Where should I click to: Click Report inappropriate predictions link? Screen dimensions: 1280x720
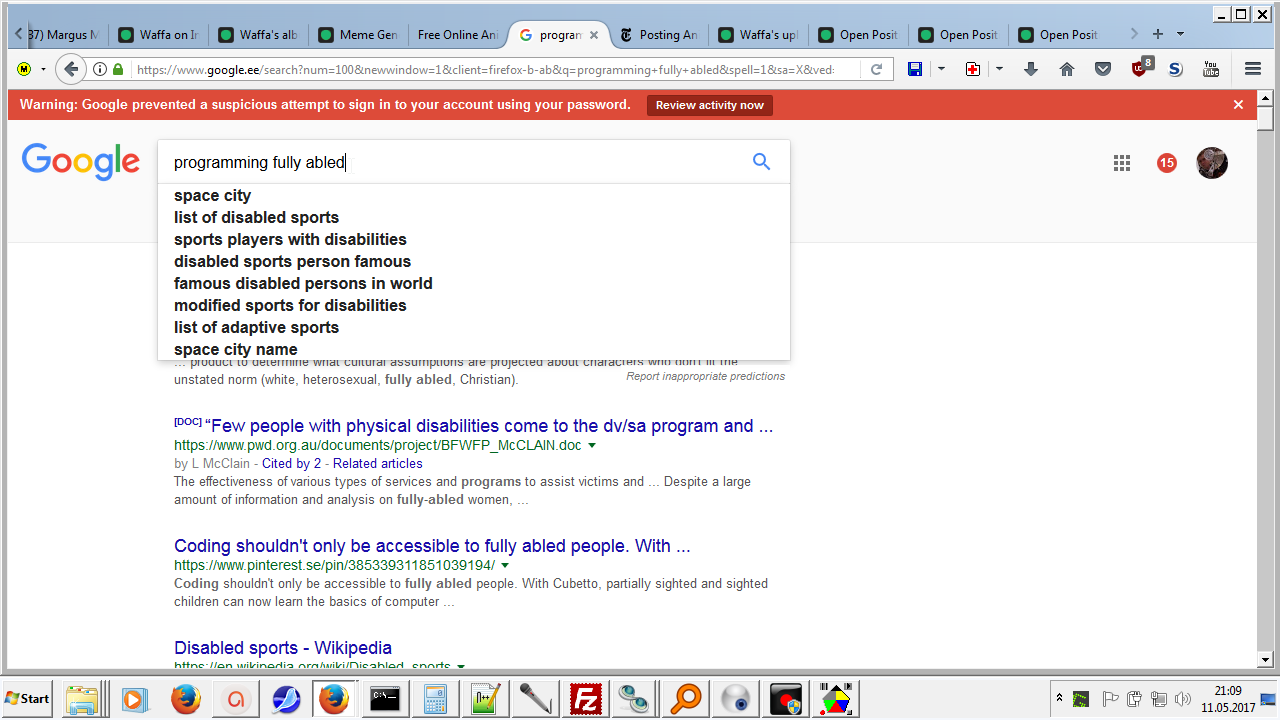pos(706,376)
